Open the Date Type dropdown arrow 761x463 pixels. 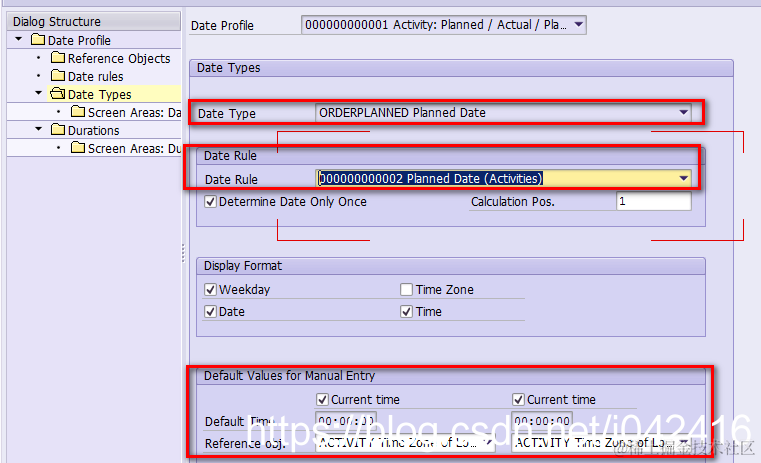[x=683, y=113]
